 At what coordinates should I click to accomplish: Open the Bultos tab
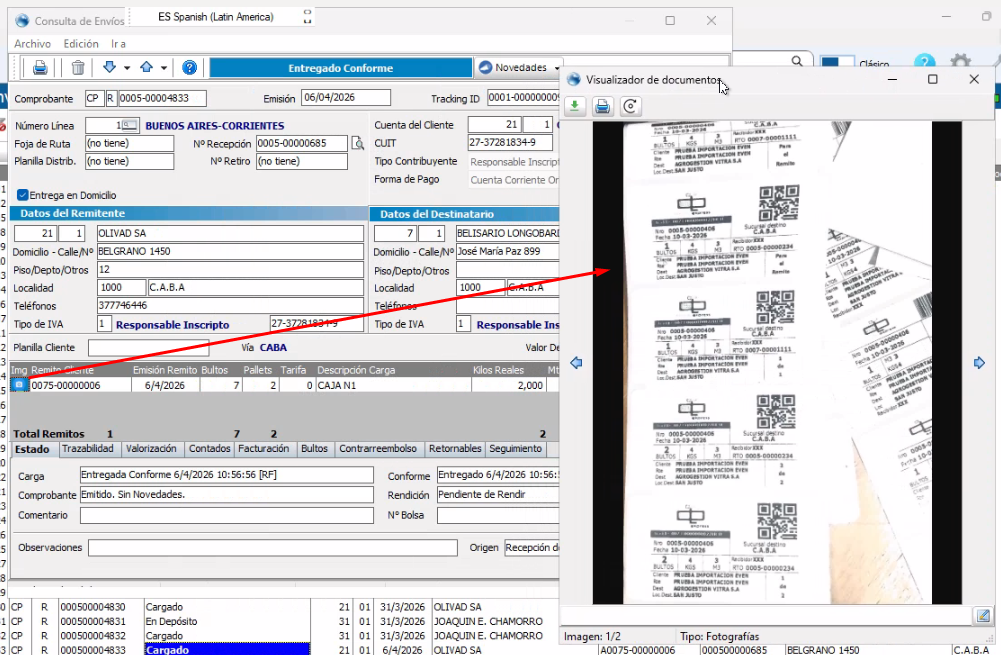[x=314, y=449]
